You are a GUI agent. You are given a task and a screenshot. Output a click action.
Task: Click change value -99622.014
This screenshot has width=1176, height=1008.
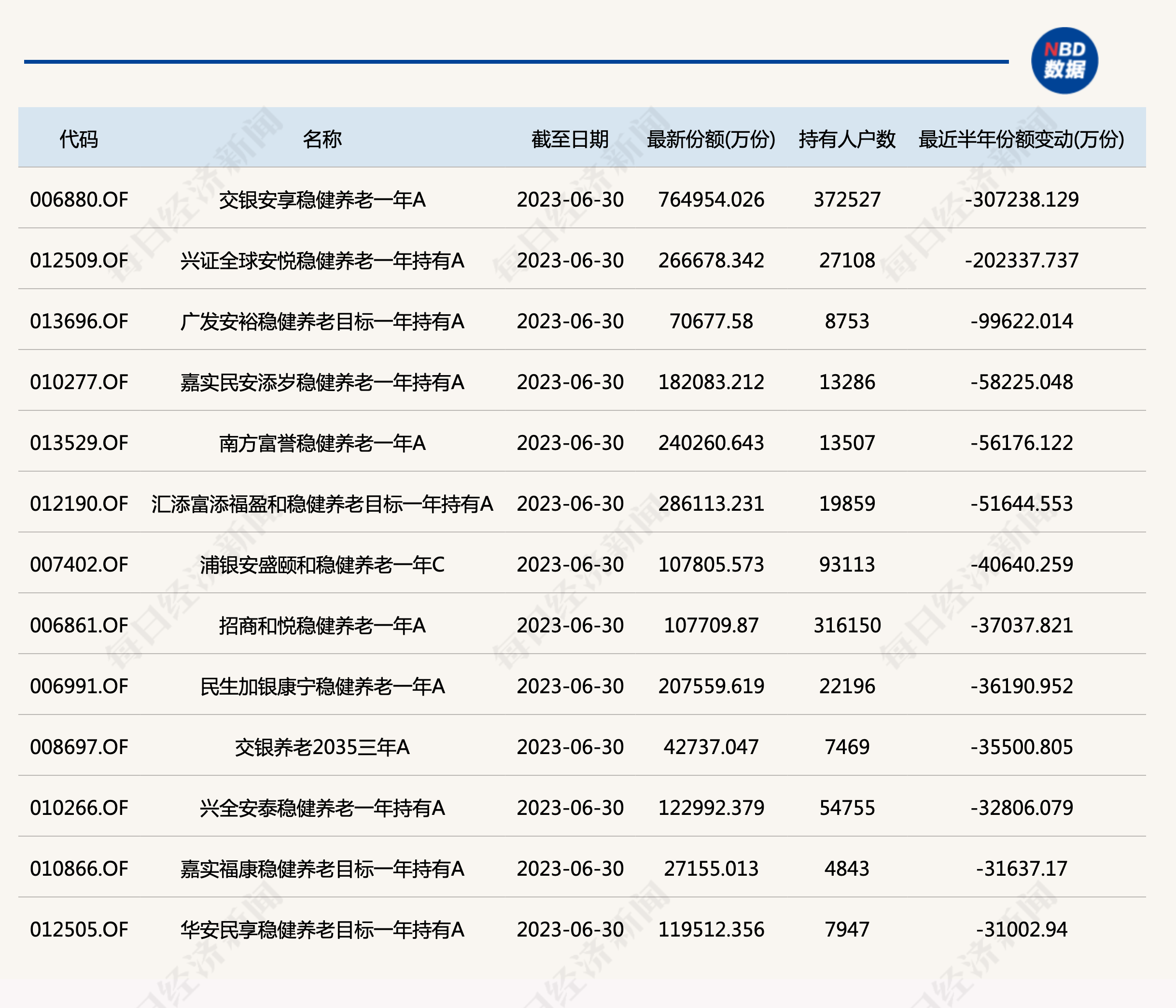click(1021, 321)
